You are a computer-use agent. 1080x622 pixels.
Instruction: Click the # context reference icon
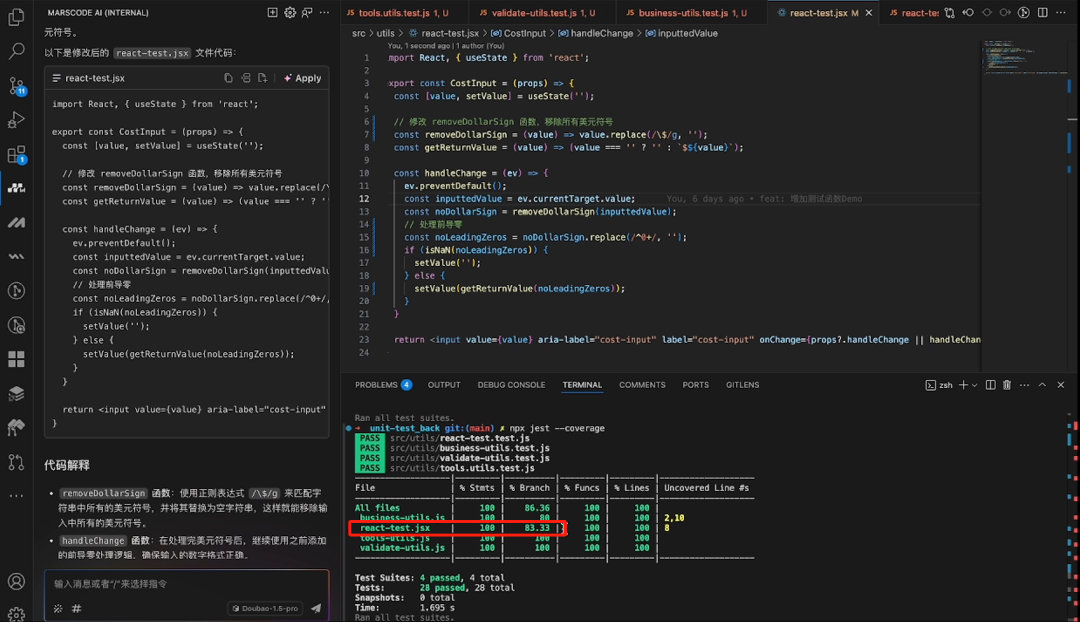pyautogui.click(x=77, y=607)
